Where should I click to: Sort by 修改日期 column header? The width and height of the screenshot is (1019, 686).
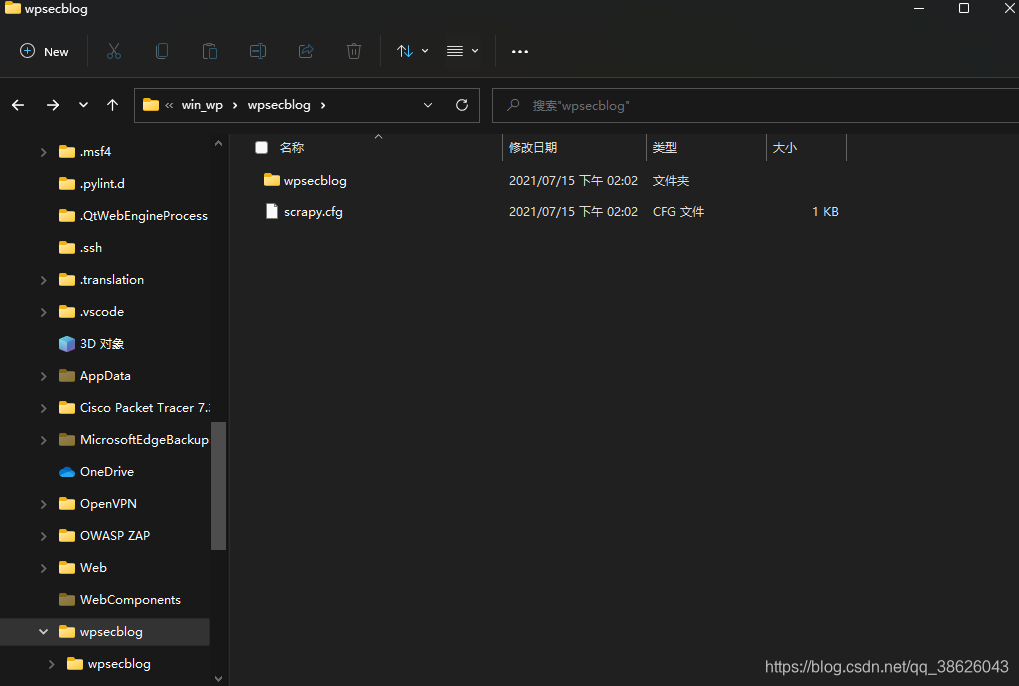coord(533,148)
